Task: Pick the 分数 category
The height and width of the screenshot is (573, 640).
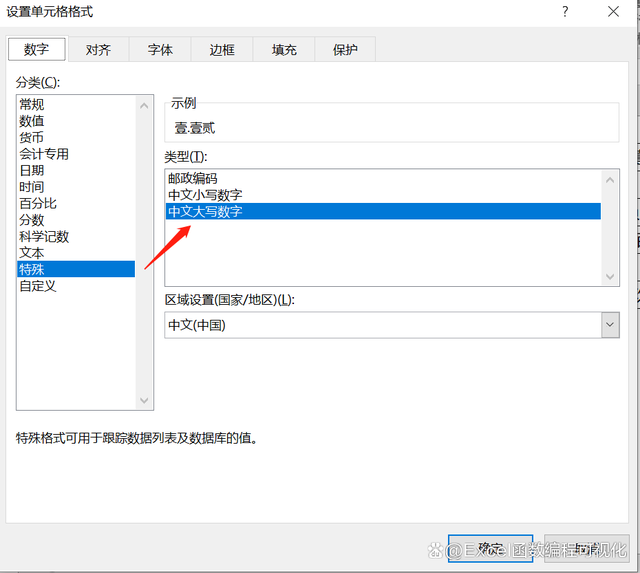Action: [x=76, y=220]
